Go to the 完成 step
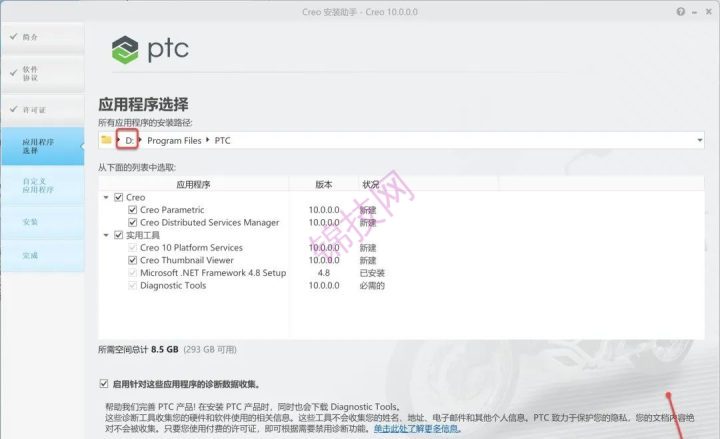The image size is (720, 439). coord(43,255)
